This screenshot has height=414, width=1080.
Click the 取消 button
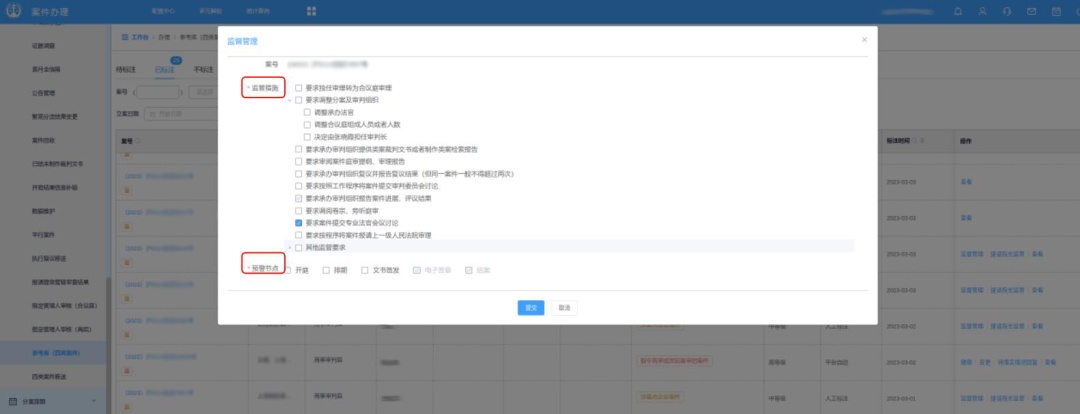[x=564, y=307]
